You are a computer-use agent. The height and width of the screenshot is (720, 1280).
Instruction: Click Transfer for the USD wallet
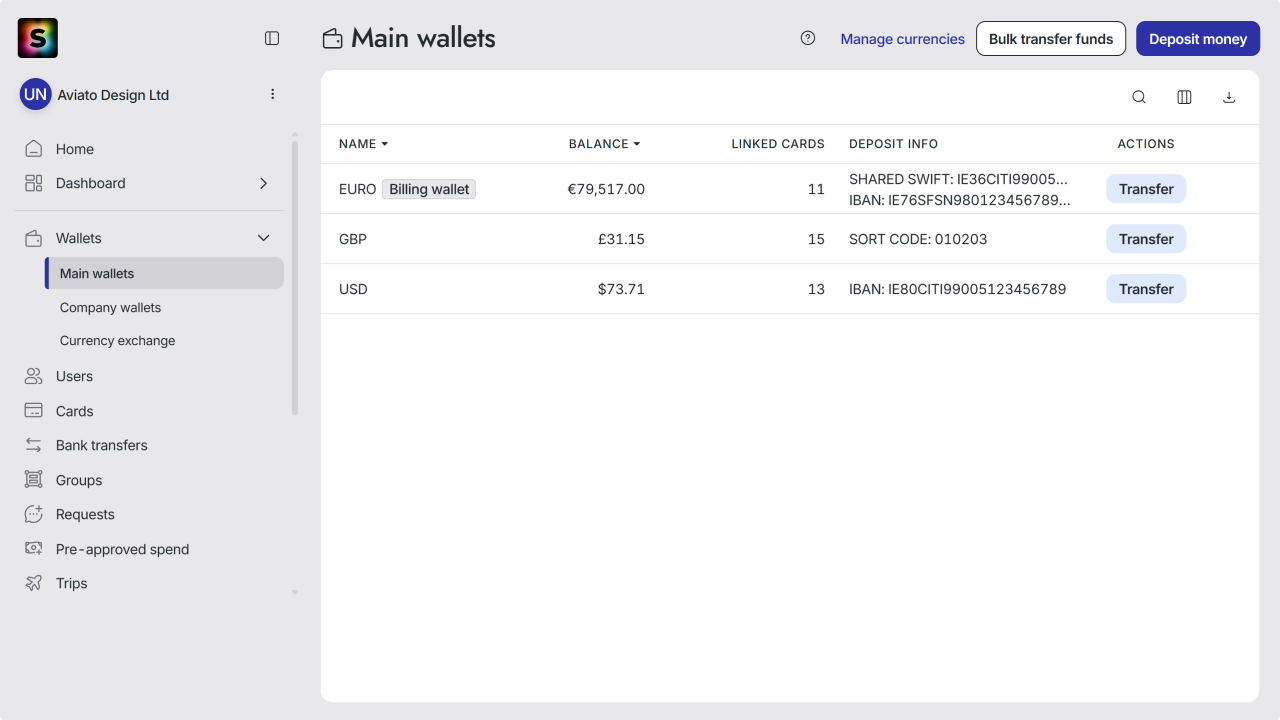click(1146, 289)
